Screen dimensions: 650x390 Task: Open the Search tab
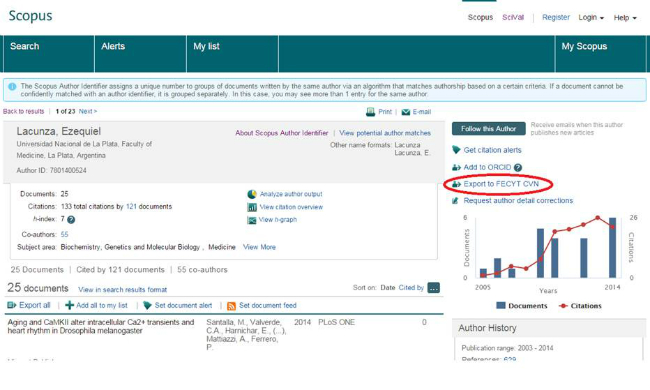click(x=49, y=54)
